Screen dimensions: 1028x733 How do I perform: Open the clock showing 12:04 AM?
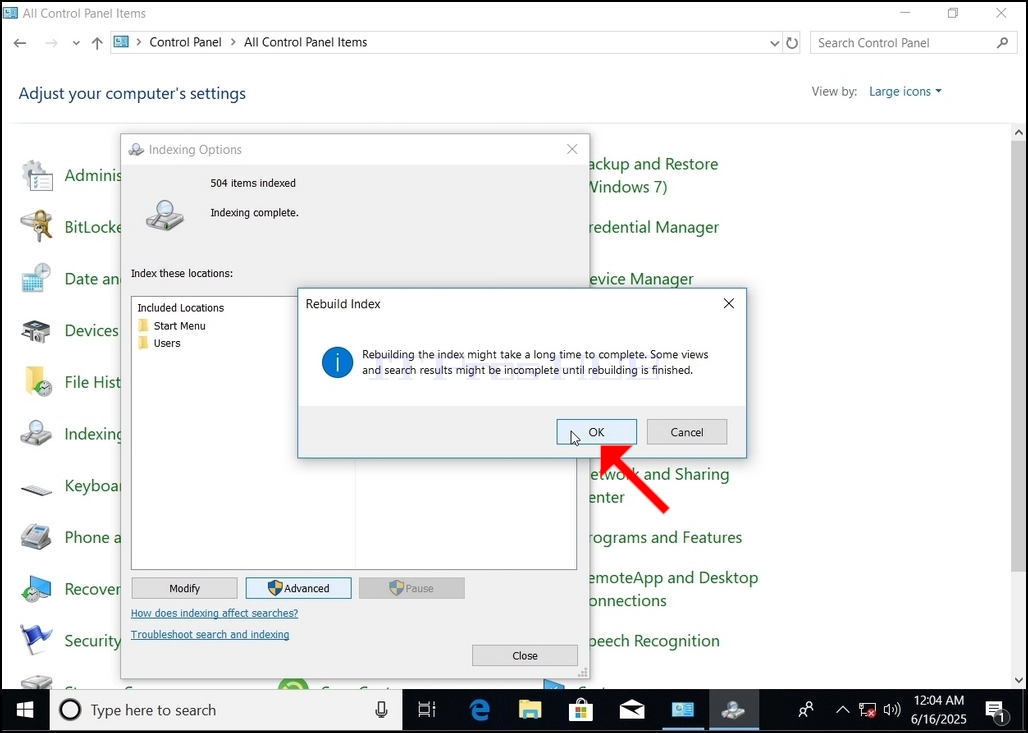click(x=939, y=710)
